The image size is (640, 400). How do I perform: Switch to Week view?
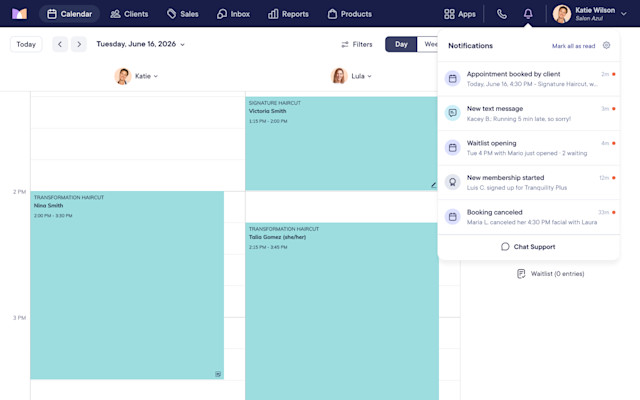tap(427, 44)
